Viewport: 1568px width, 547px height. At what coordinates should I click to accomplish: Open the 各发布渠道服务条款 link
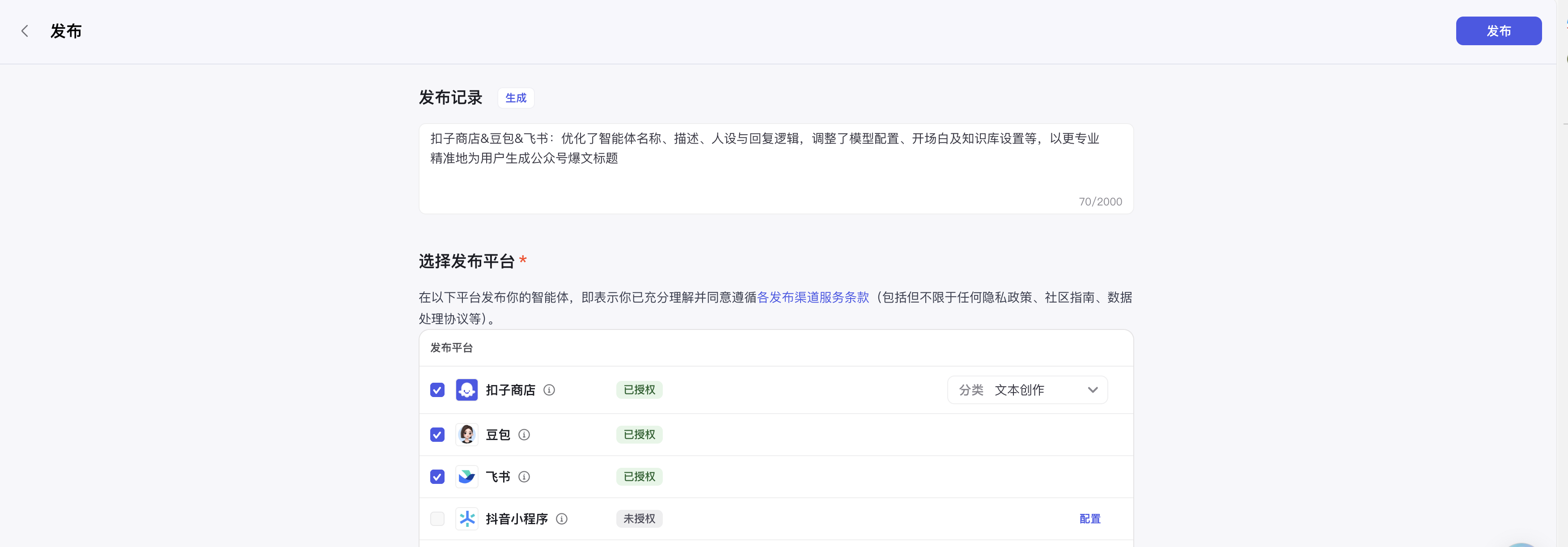[x=813, y=297]
